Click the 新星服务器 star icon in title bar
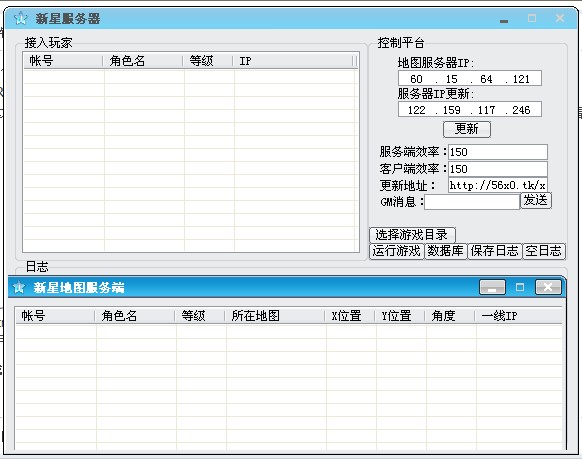582x462 pixels. click(x=21, y=18)
